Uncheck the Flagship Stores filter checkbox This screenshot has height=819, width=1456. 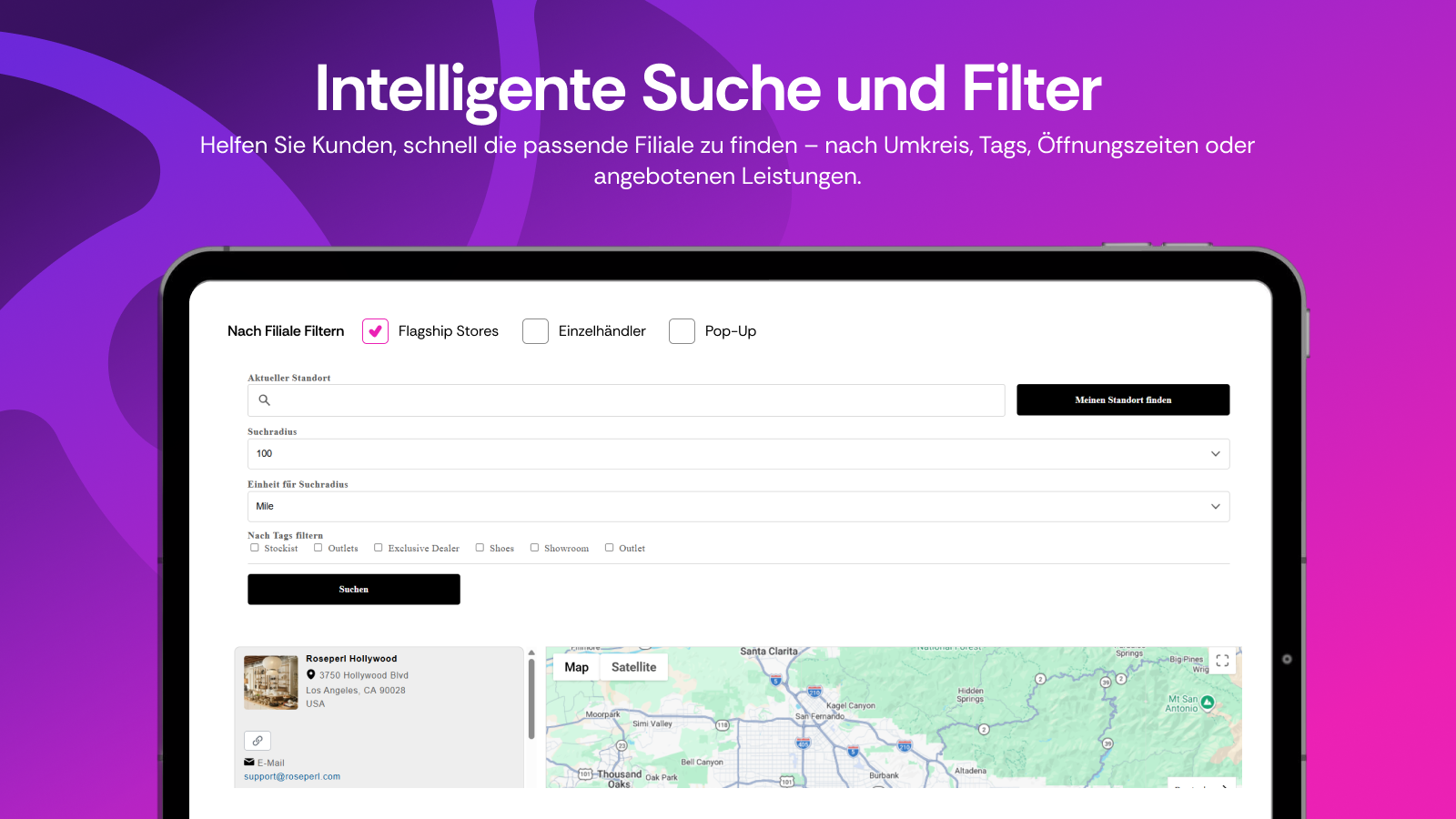pyautogui.click(x=375, y=331)
